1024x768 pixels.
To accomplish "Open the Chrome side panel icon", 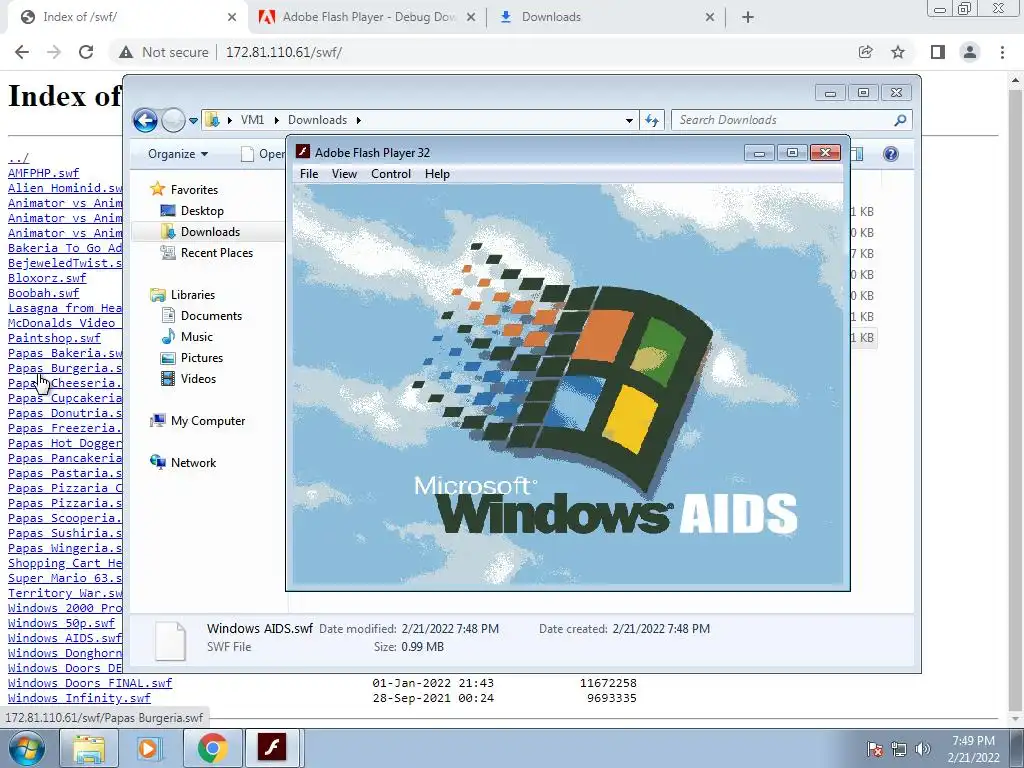I will click(x=937, y=52).
